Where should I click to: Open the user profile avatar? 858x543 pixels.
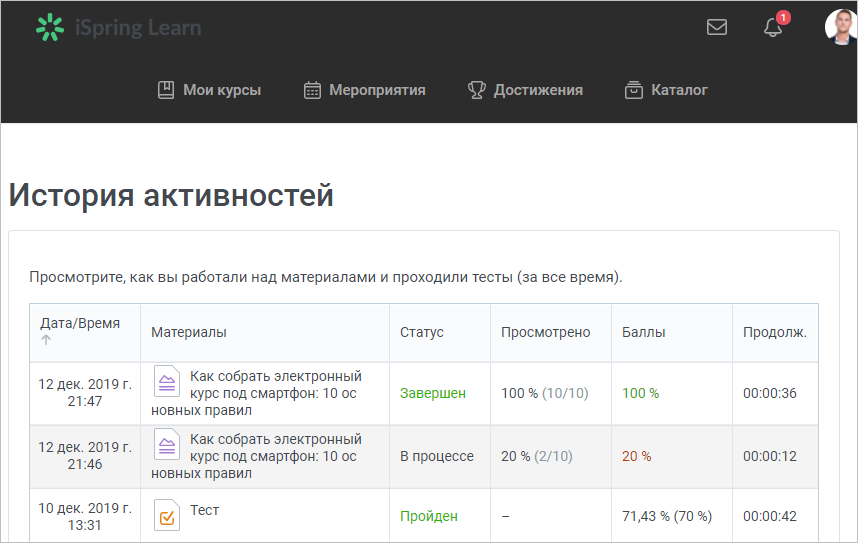[x=841, y=27]
